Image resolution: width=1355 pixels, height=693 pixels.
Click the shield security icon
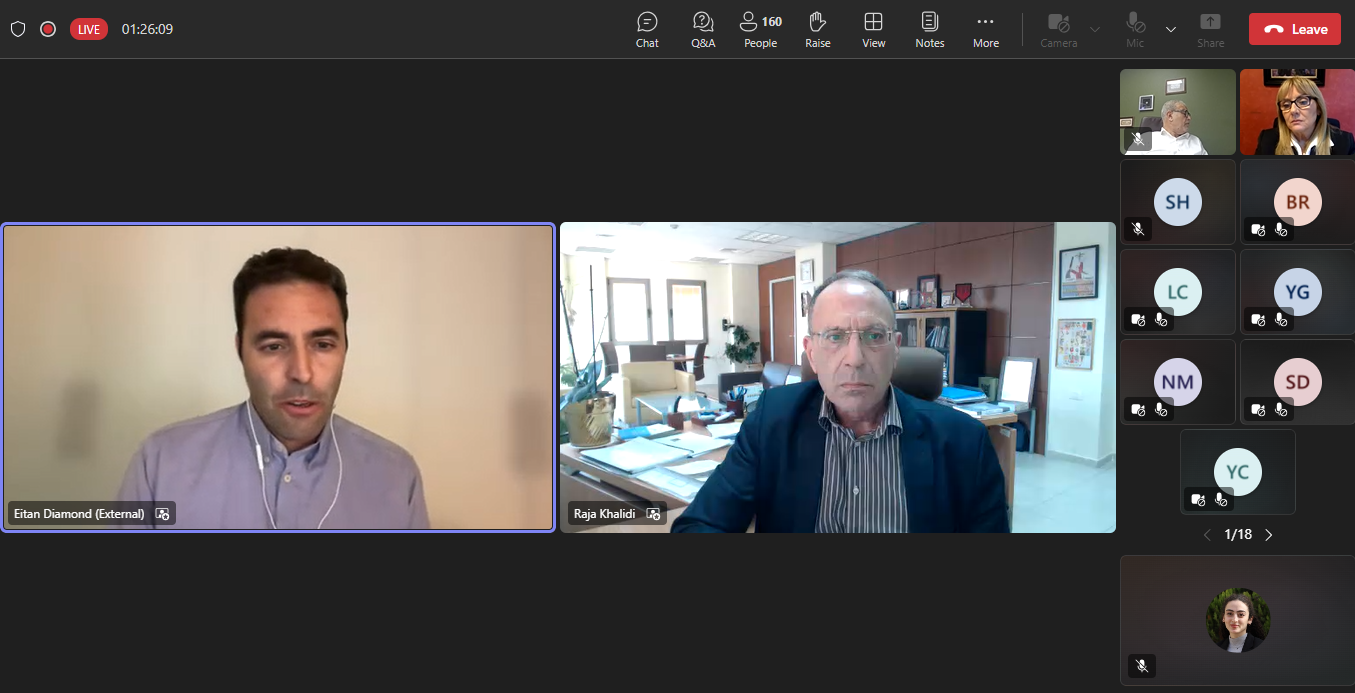18,29
